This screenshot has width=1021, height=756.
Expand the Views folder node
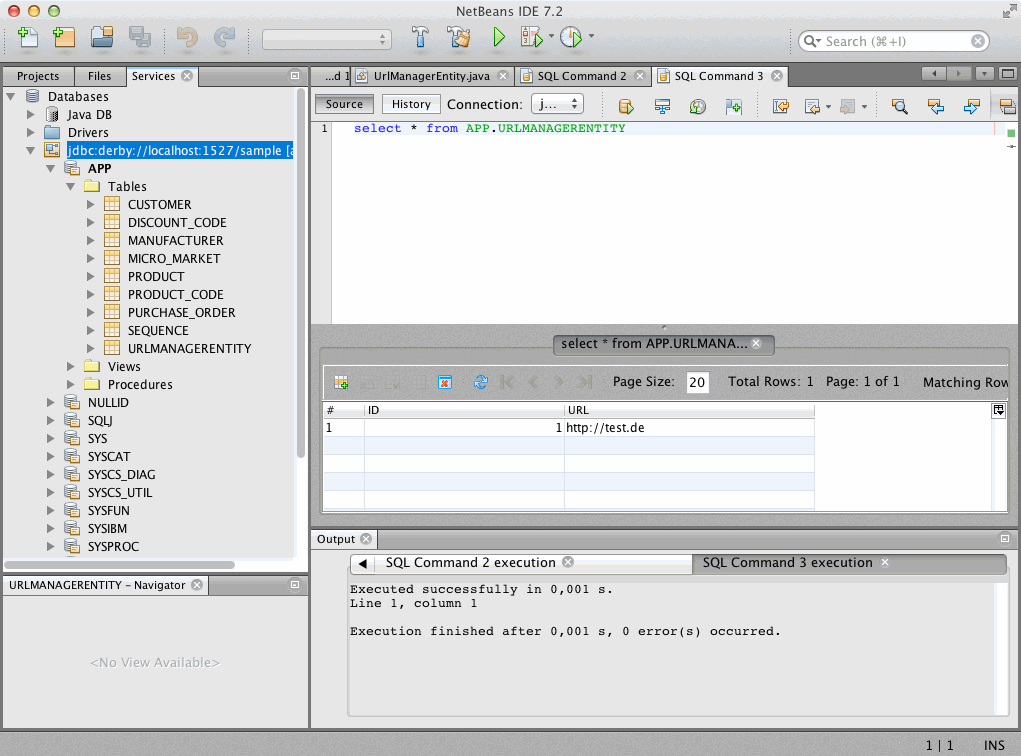coord(71,366)
